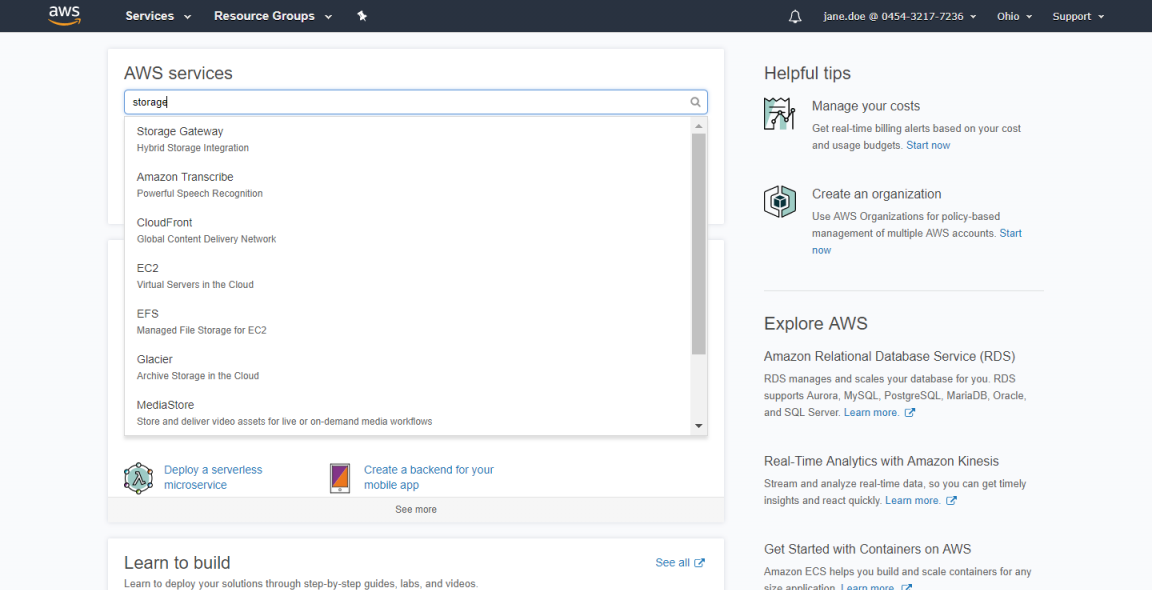Open the Support dropdown menu
Viewport: 1152px width, 590px height.
coord(1079,16)
